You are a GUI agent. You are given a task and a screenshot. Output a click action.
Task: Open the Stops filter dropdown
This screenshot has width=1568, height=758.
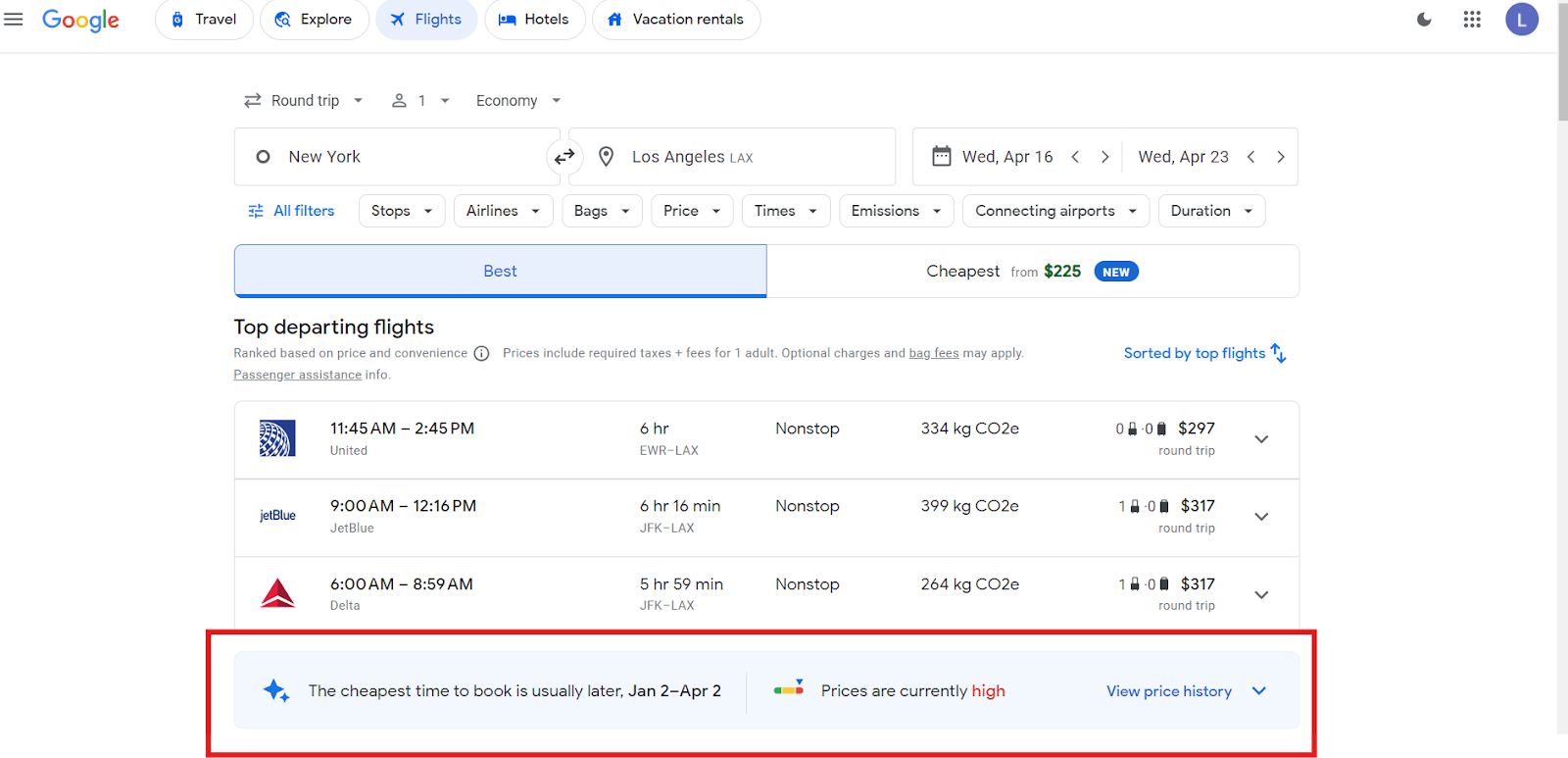pyautogui.click(x=402, y=211)
